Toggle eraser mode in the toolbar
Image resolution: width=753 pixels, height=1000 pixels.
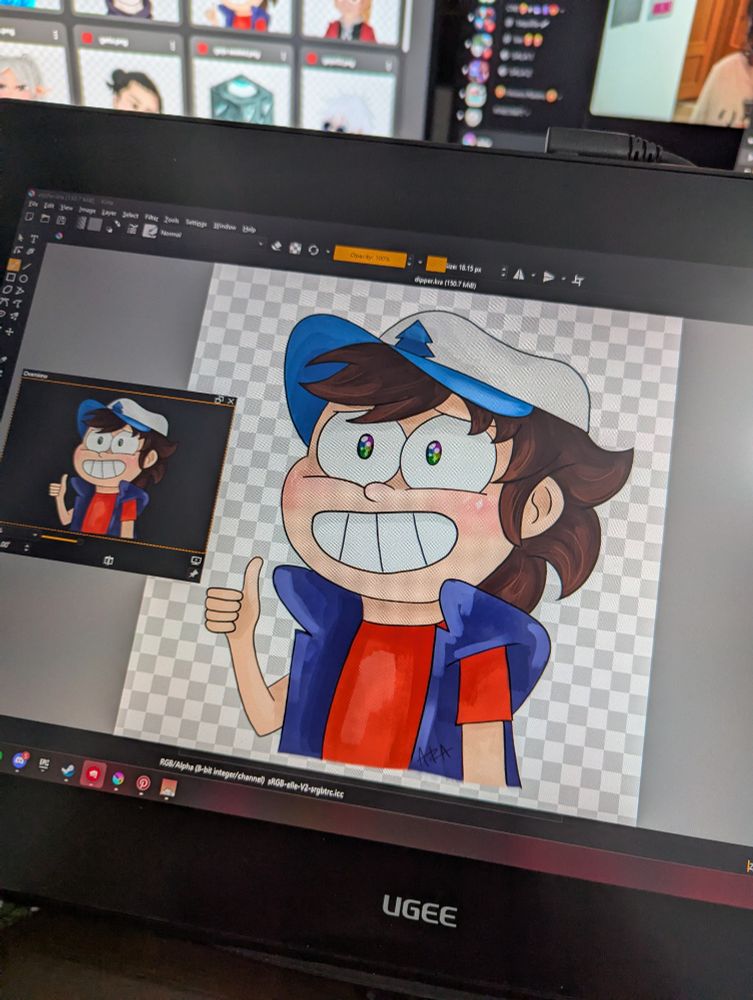coord(276,246)
